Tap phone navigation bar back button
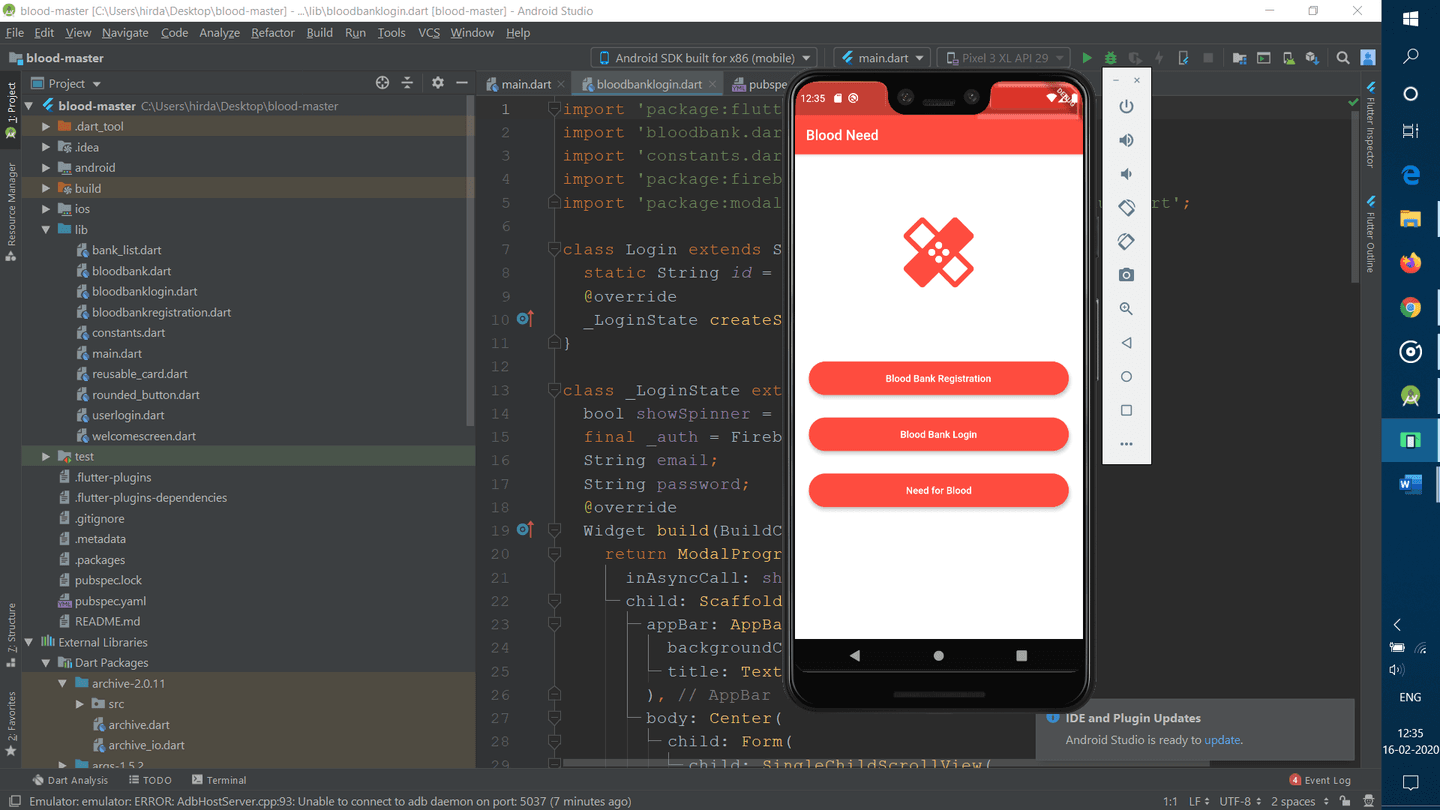 coord(854,656)
